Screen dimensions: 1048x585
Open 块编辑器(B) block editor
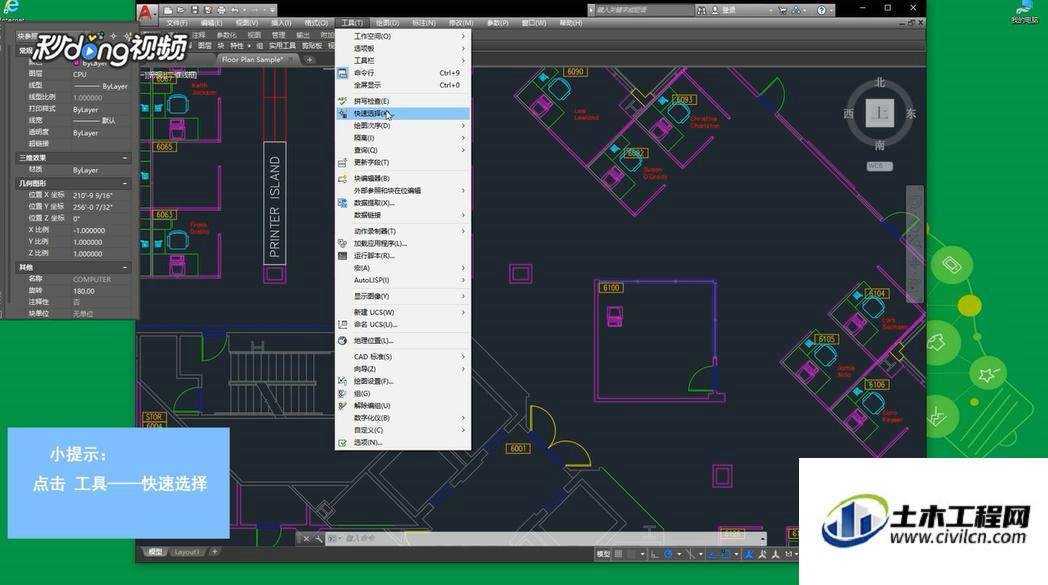403,179
